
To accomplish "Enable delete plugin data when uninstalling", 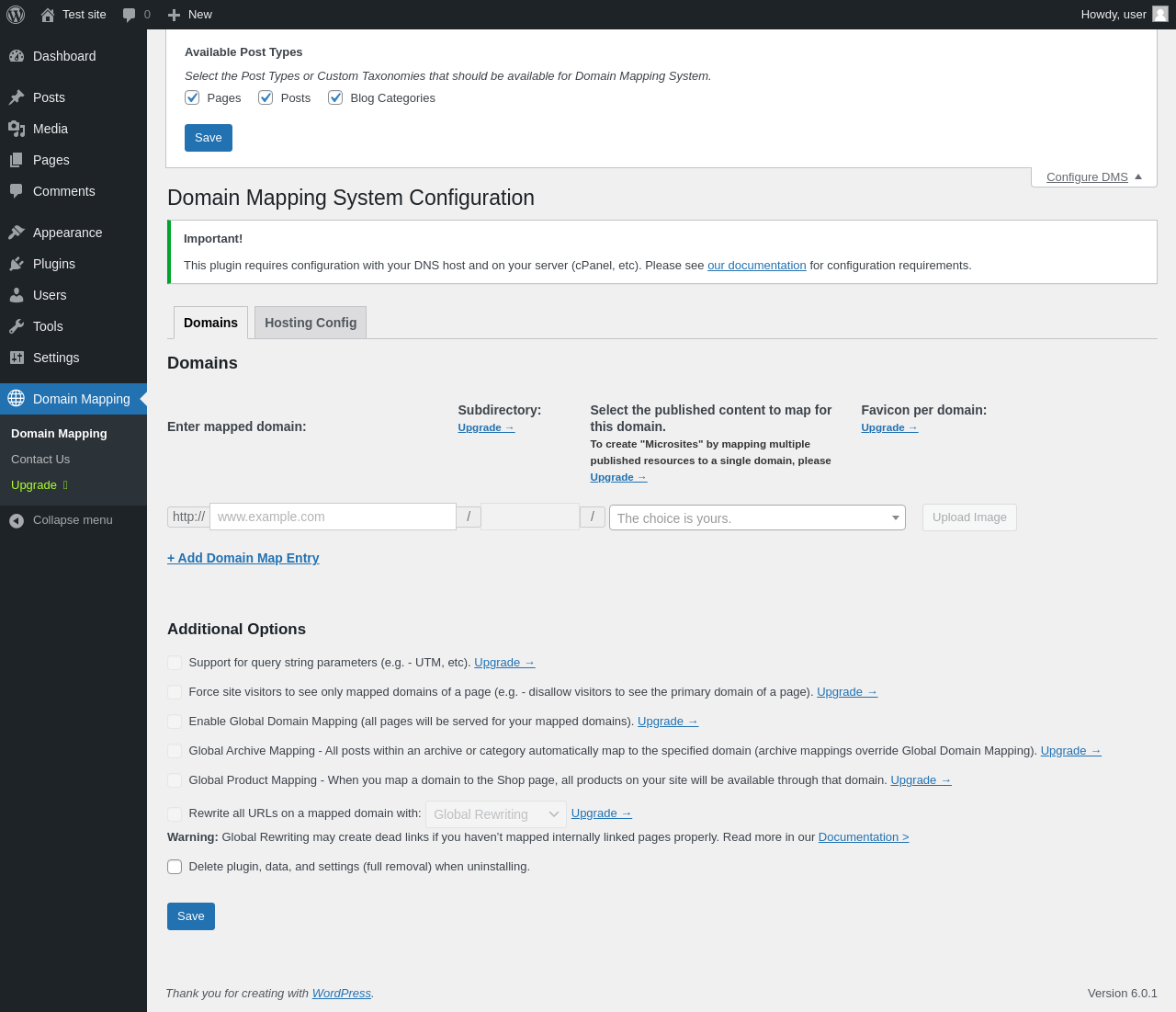I will tap(175, 867).
